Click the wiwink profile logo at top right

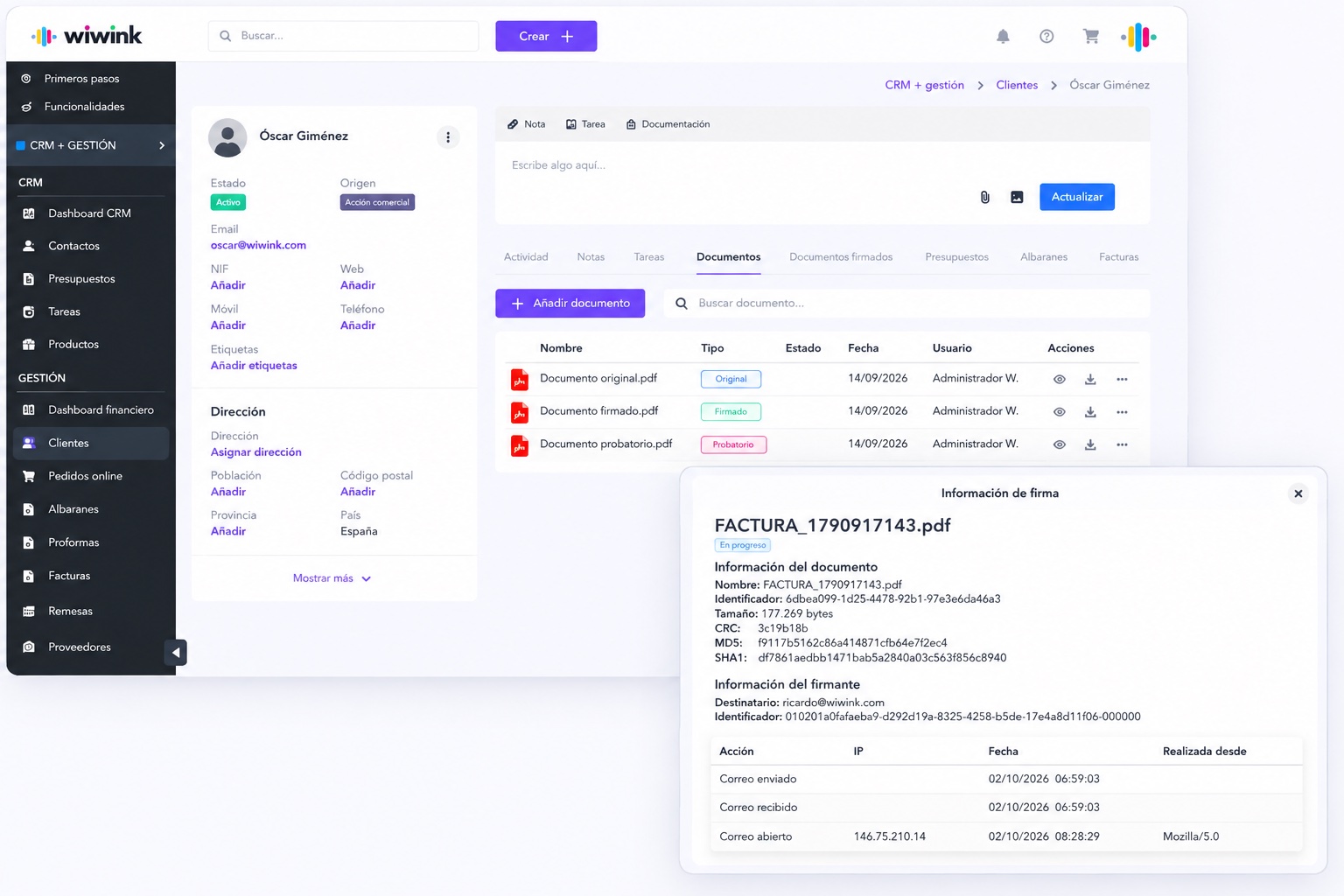1138,37
